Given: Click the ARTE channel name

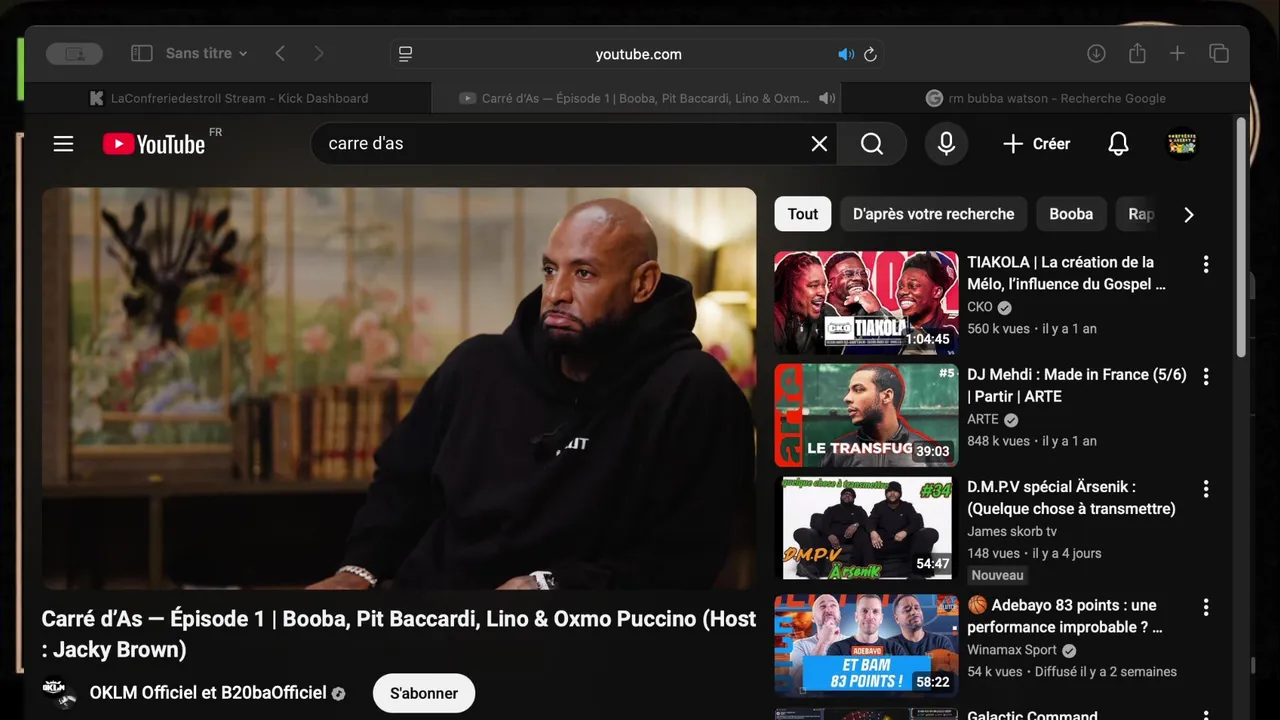Looking at the screenshot, I should [x=983, y=419].
